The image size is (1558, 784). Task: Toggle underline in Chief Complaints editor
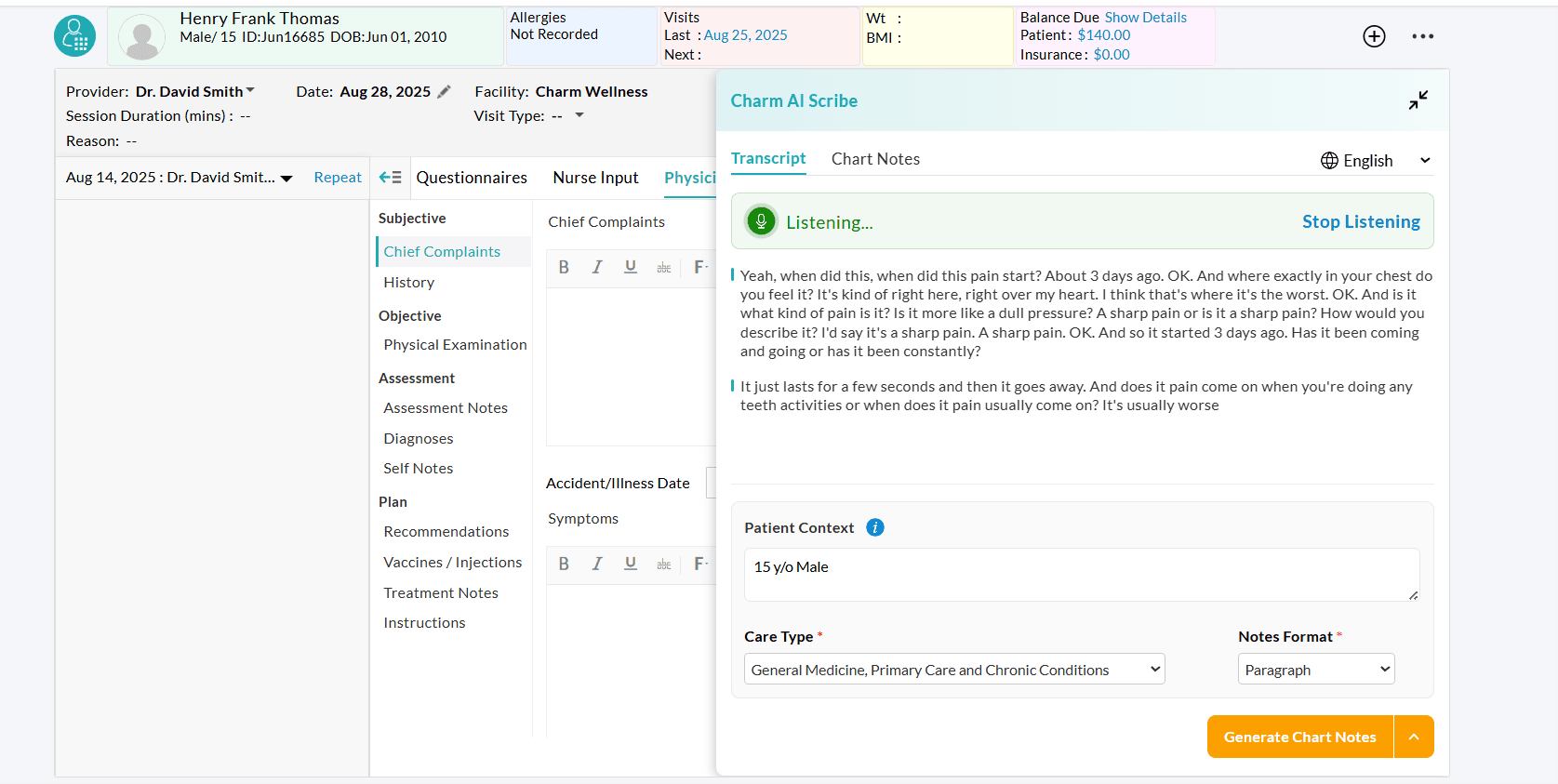[631, 267]
